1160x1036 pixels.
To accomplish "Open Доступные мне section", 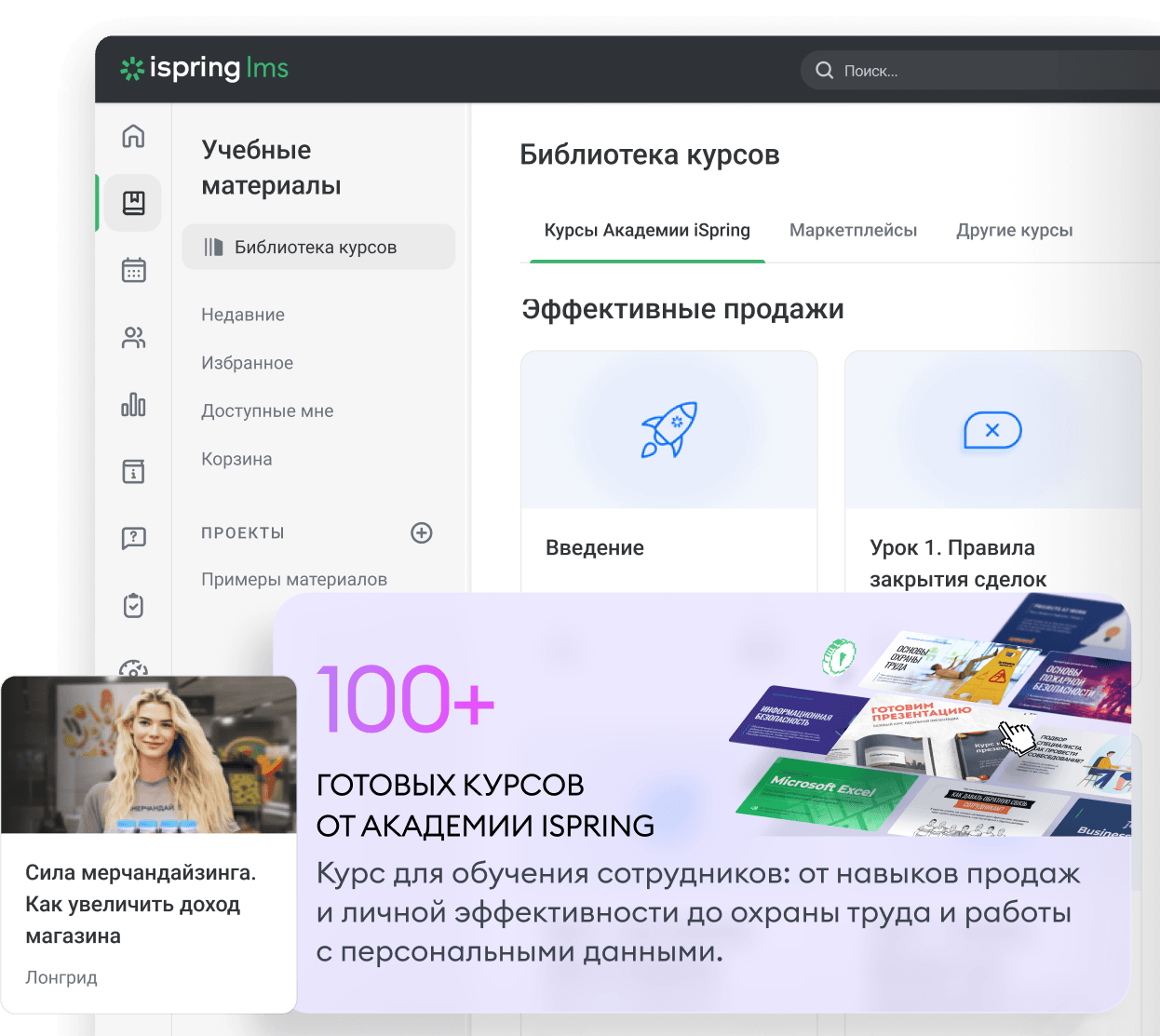I will (x=267, y=410).
